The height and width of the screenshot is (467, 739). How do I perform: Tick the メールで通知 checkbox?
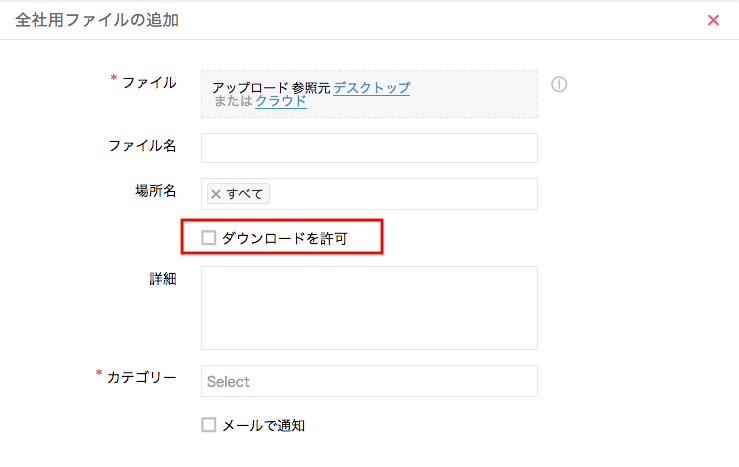point(208,425)
